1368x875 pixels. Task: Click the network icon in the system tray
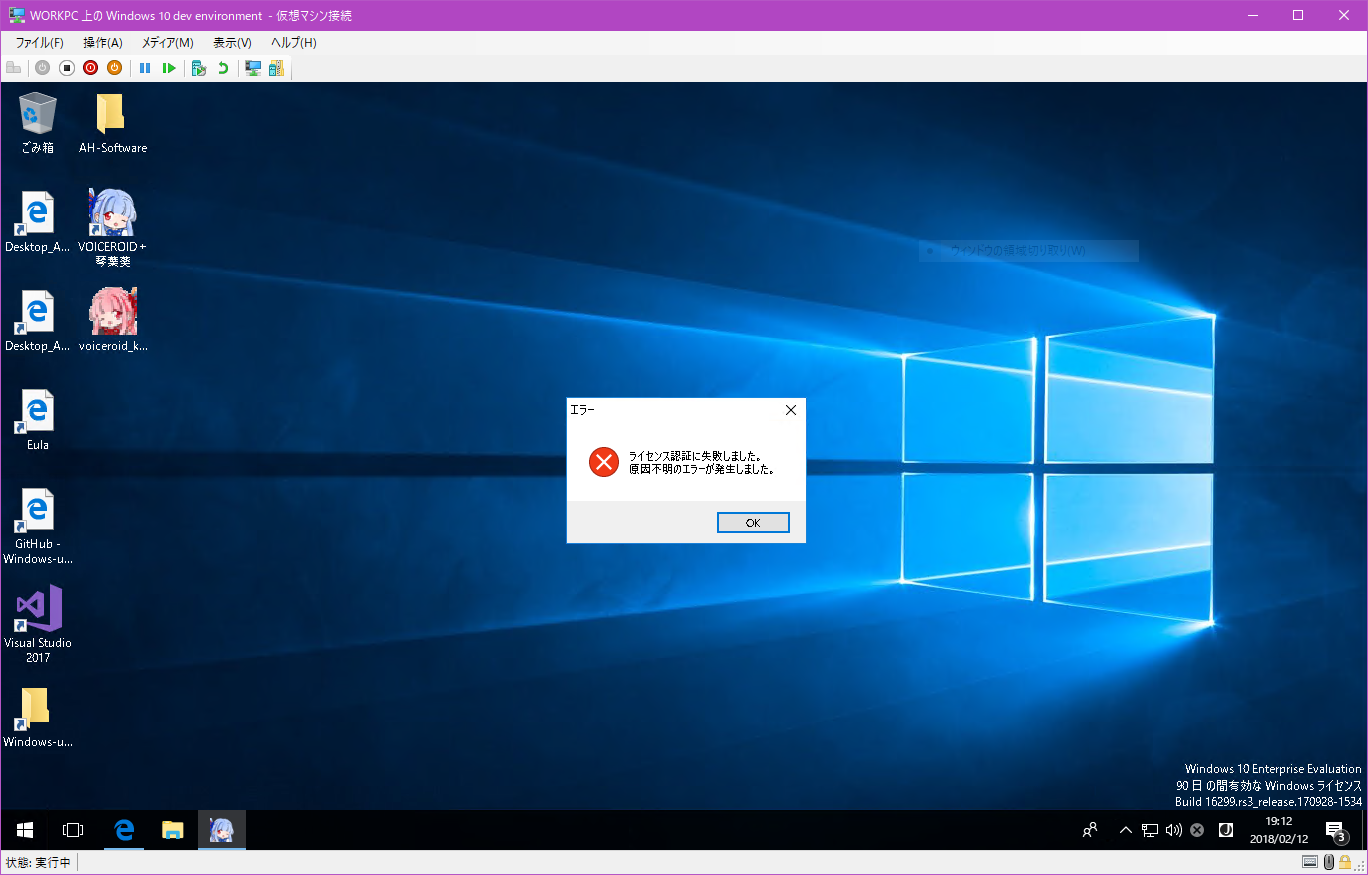point(1150,830)
